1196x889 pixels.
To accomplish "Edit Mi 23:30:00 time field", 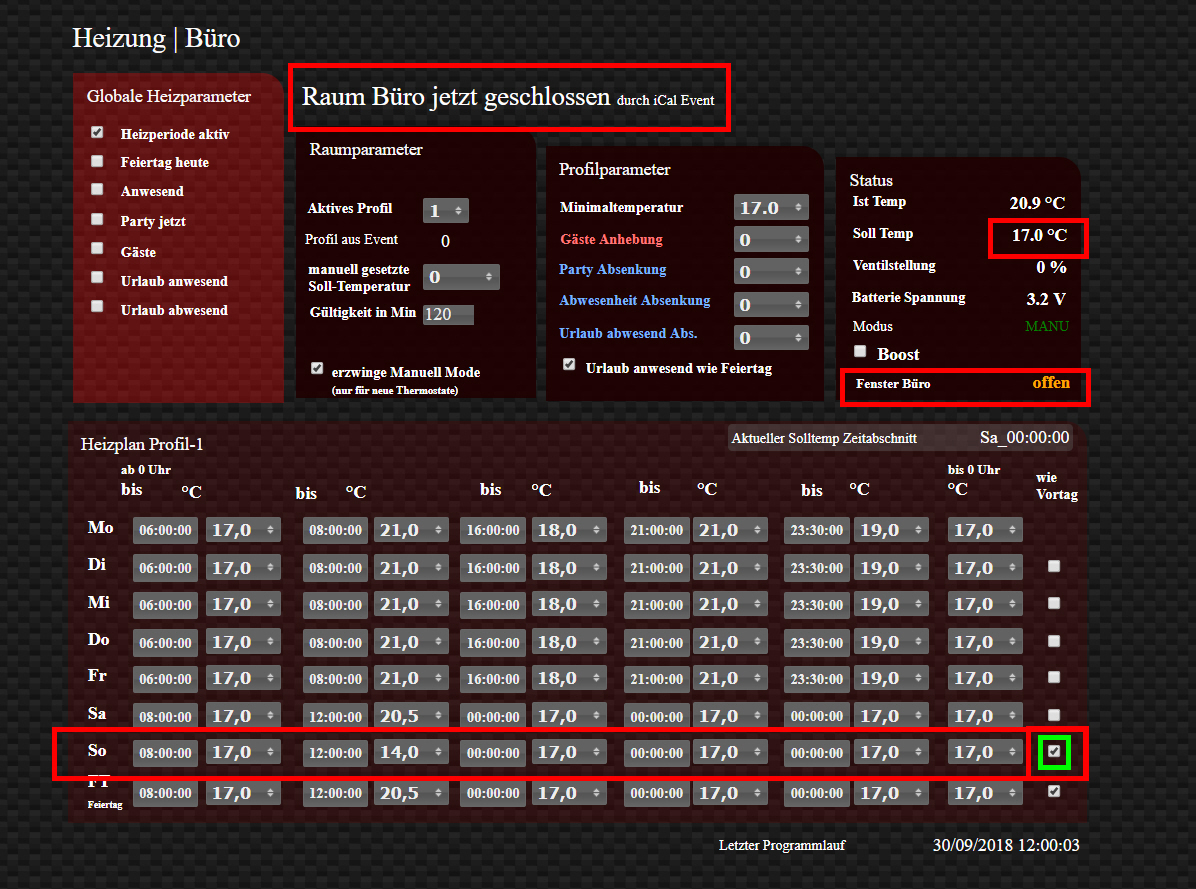I will 816,605.
